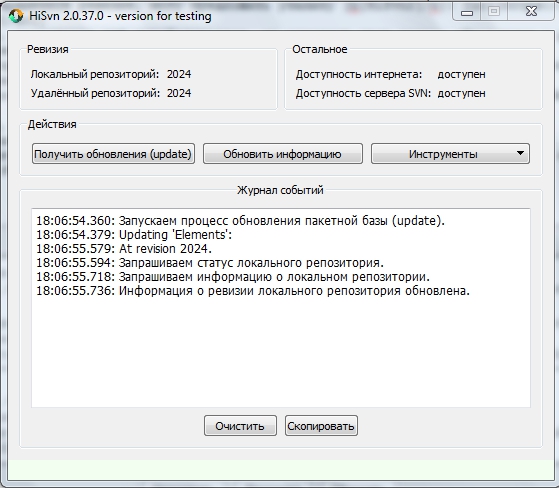Minimize the HiSvn window
559x488 pixels.
[467, 12]
